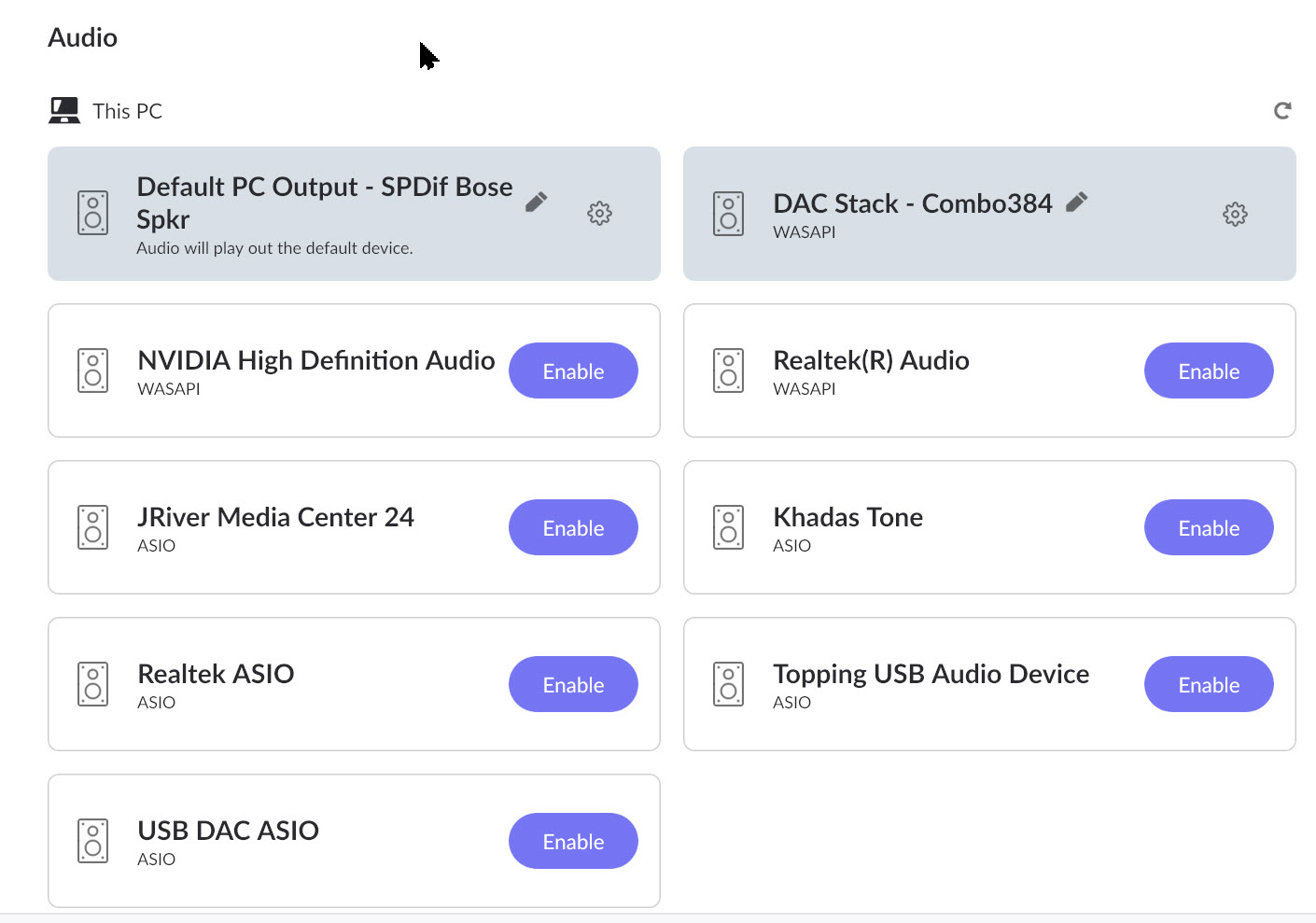Click WASAPI label under Realtek(R) Audio
This screenshot has height=923, width=1316.
click(x=805, y=389)
